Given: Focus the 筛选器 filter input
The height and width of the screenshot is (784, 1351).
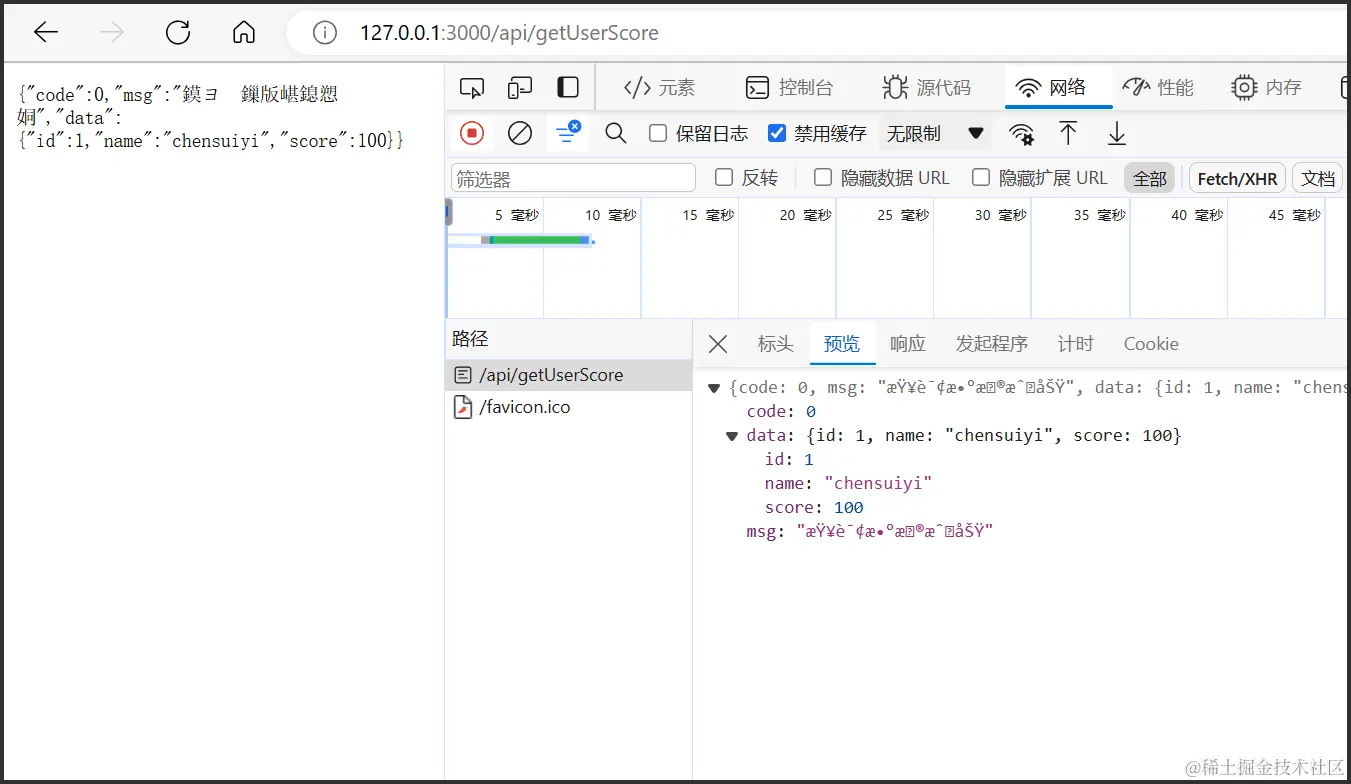Looking at the screenshot, I should (x=573, y=178).
